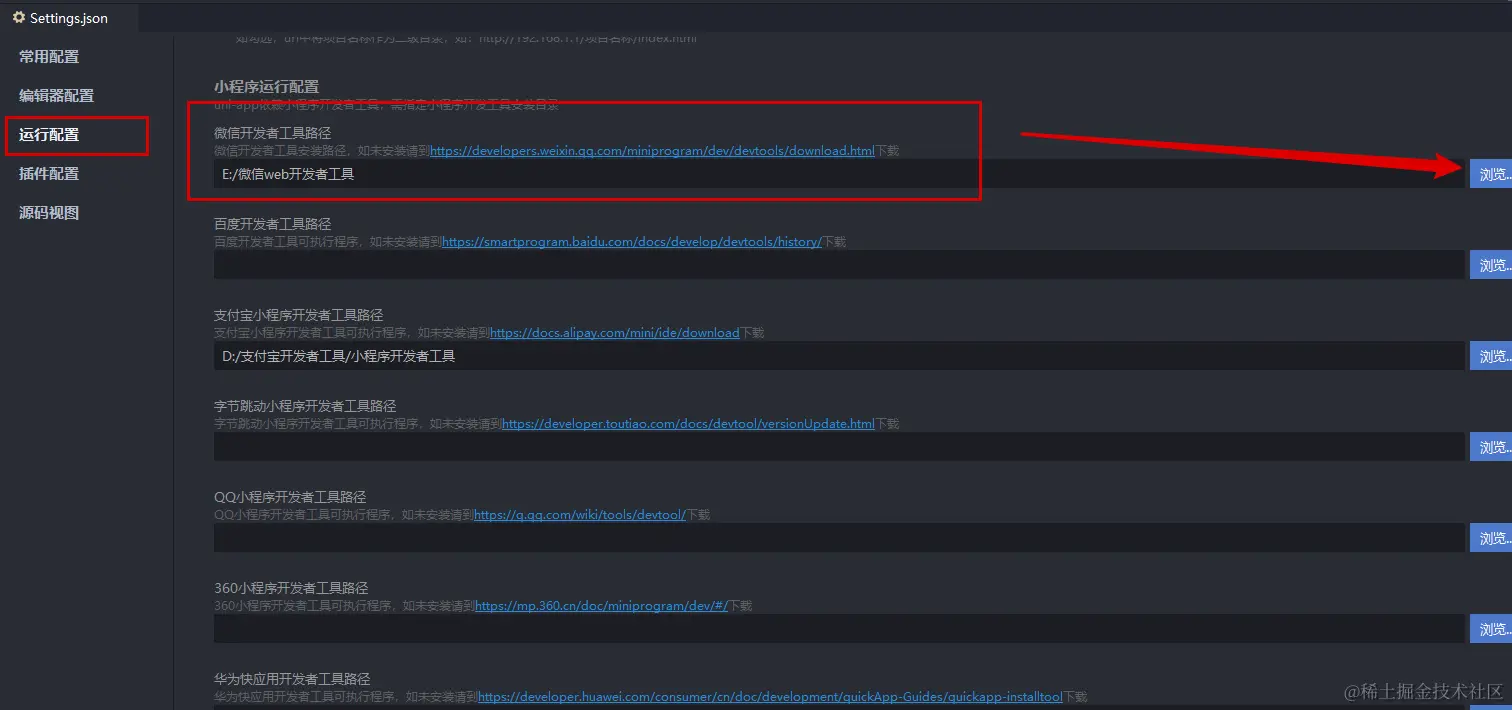Open the Baidu smartprogram devtools link
The height and width of the screenshot is (710, 1512).
(631, 242)
